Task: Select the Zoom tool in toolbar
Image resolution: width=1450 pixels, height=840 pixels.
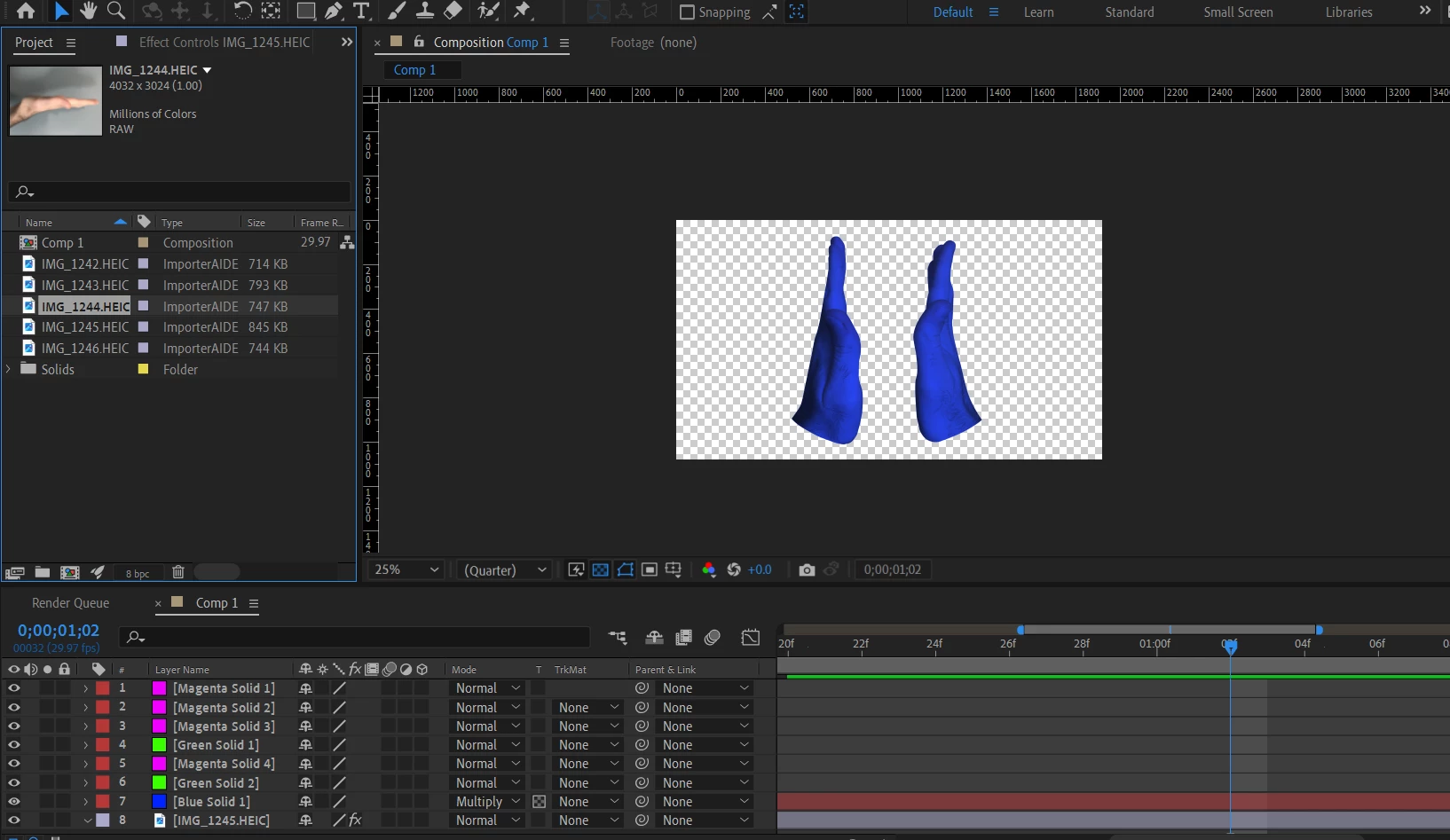Action: click(x=115, y=11)
